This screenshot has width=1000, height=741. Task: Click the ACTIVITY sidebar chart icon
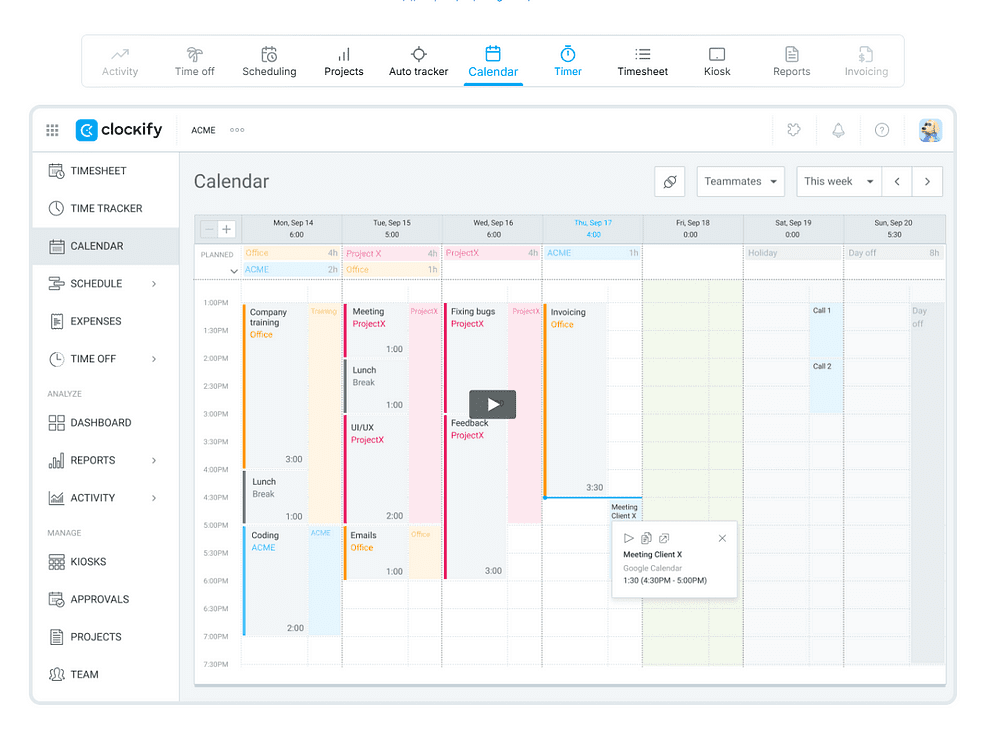click(x=57, y=498)
